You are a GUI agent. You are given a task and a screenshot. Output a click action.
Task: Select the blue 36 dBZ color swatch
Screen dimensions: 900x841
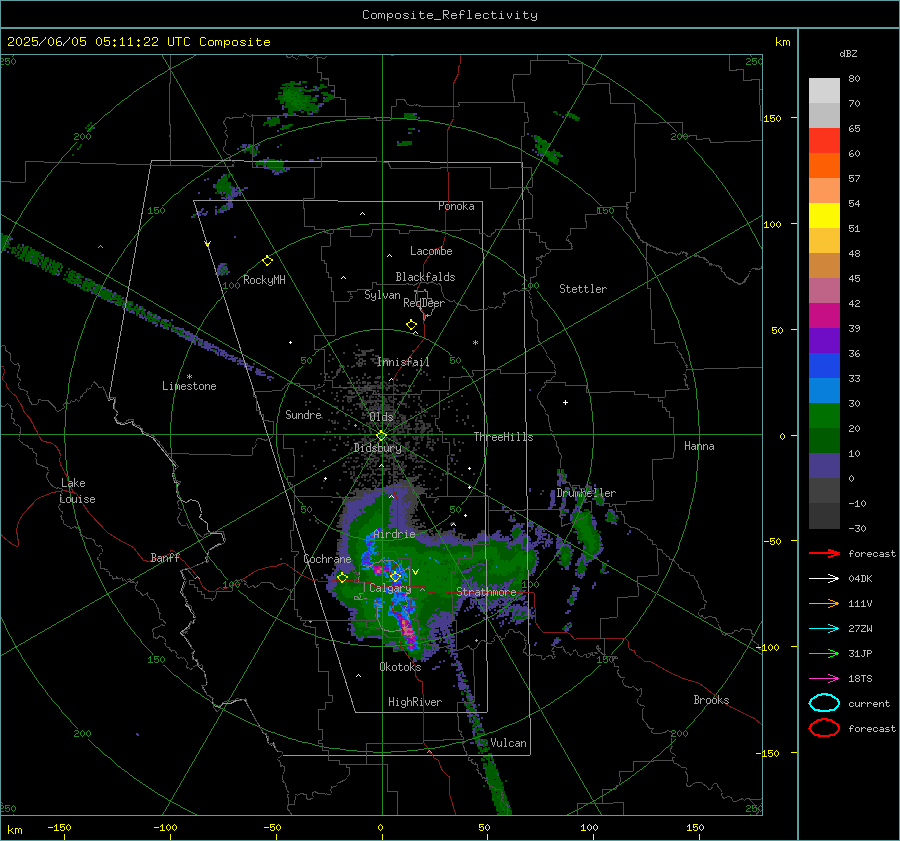pos(824,365)
